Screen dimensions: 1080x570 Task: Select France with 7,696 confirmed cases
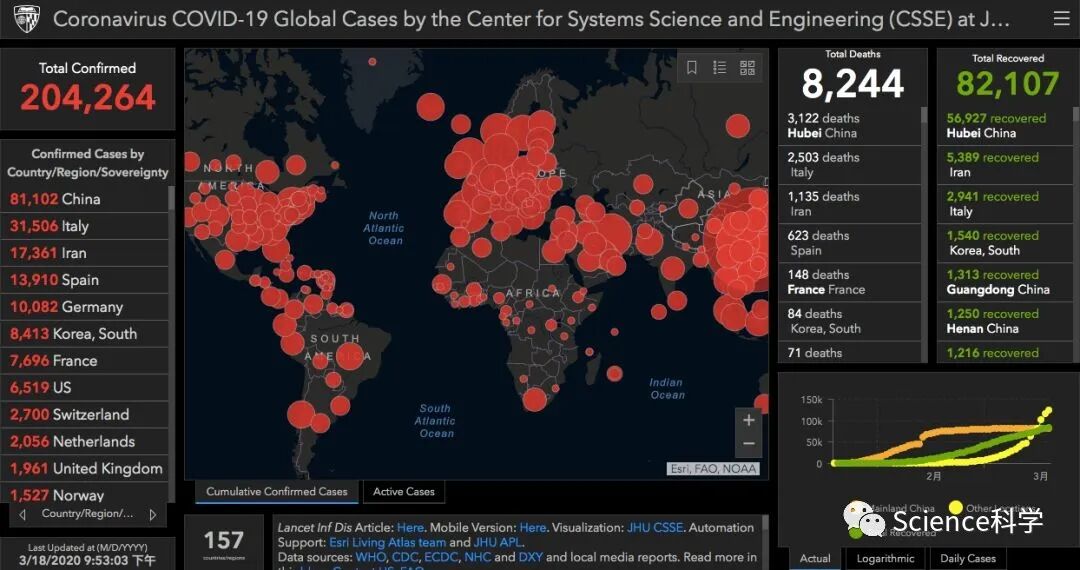(85, 360)
